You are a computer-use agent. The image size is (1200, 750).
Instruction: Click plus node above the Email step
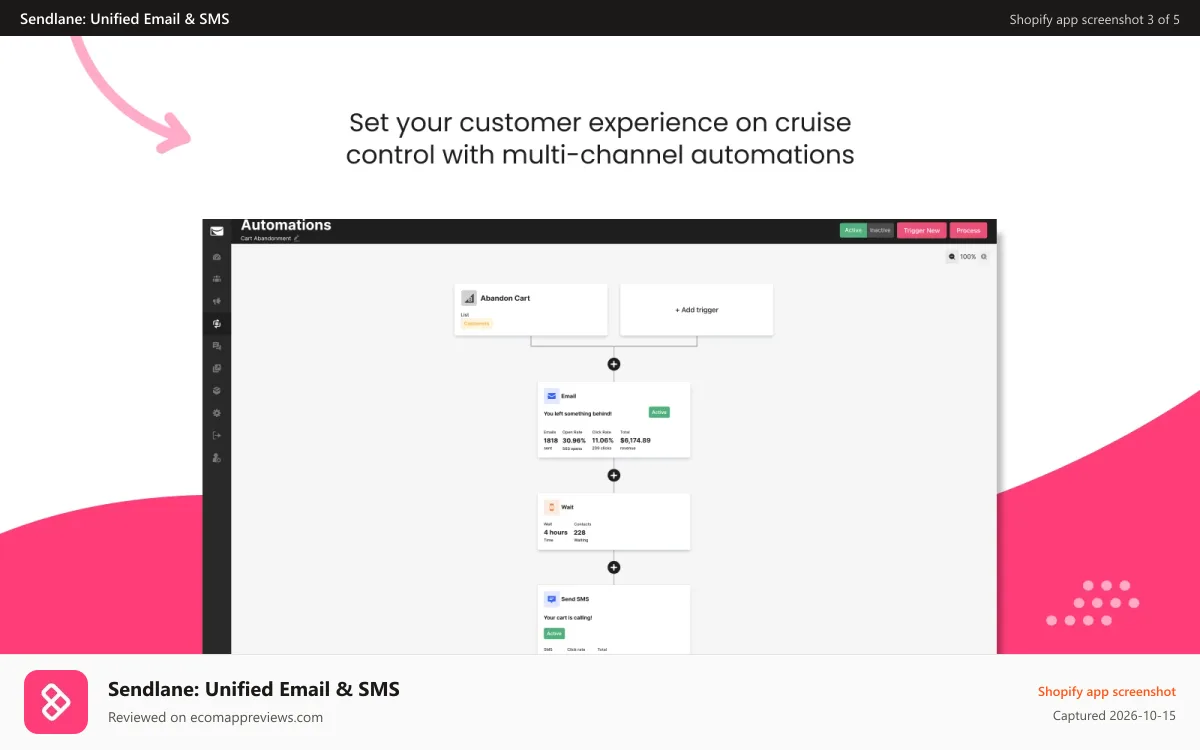point(614,364)
